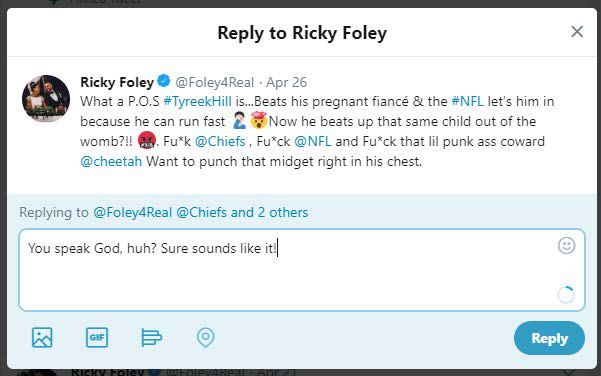This screenshot has height=376, width=601.
Task: Open the Ricky Foley display name
Action: coord(117,82)
